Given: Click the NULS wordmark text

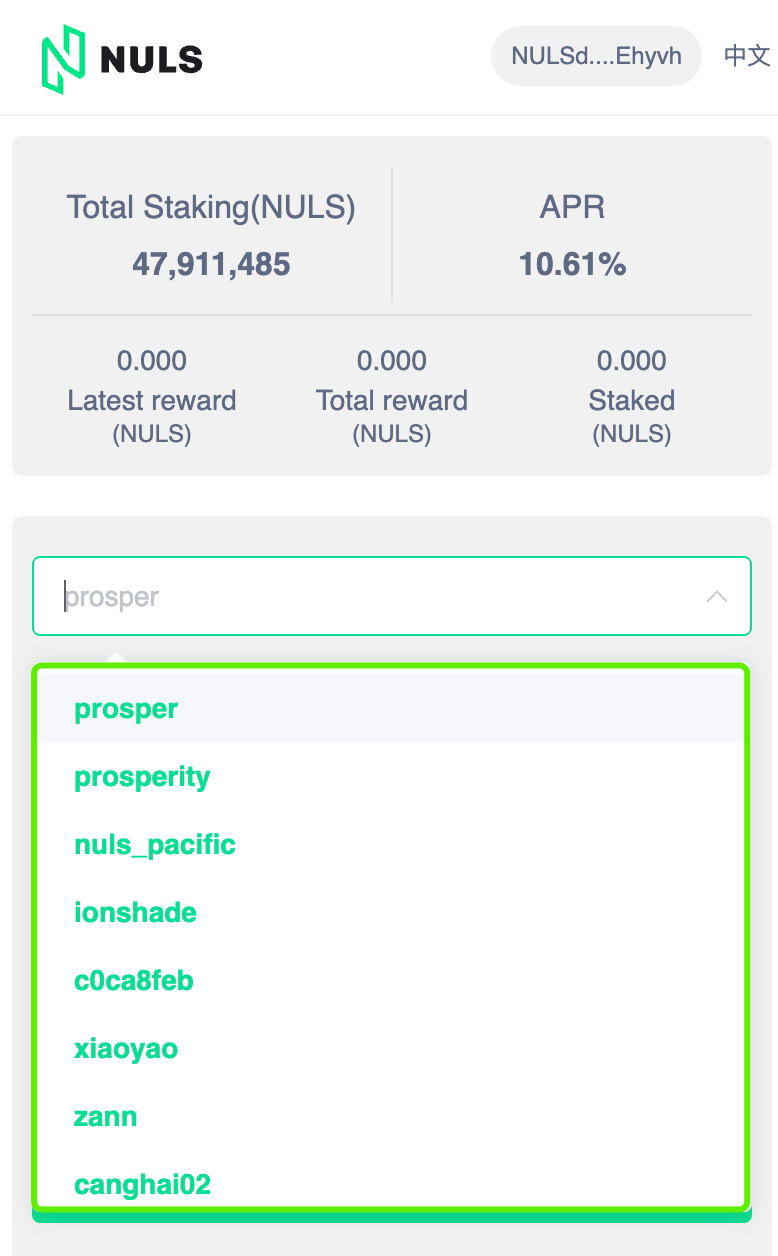Looking at the screenshot, I should tap(152, 59).
